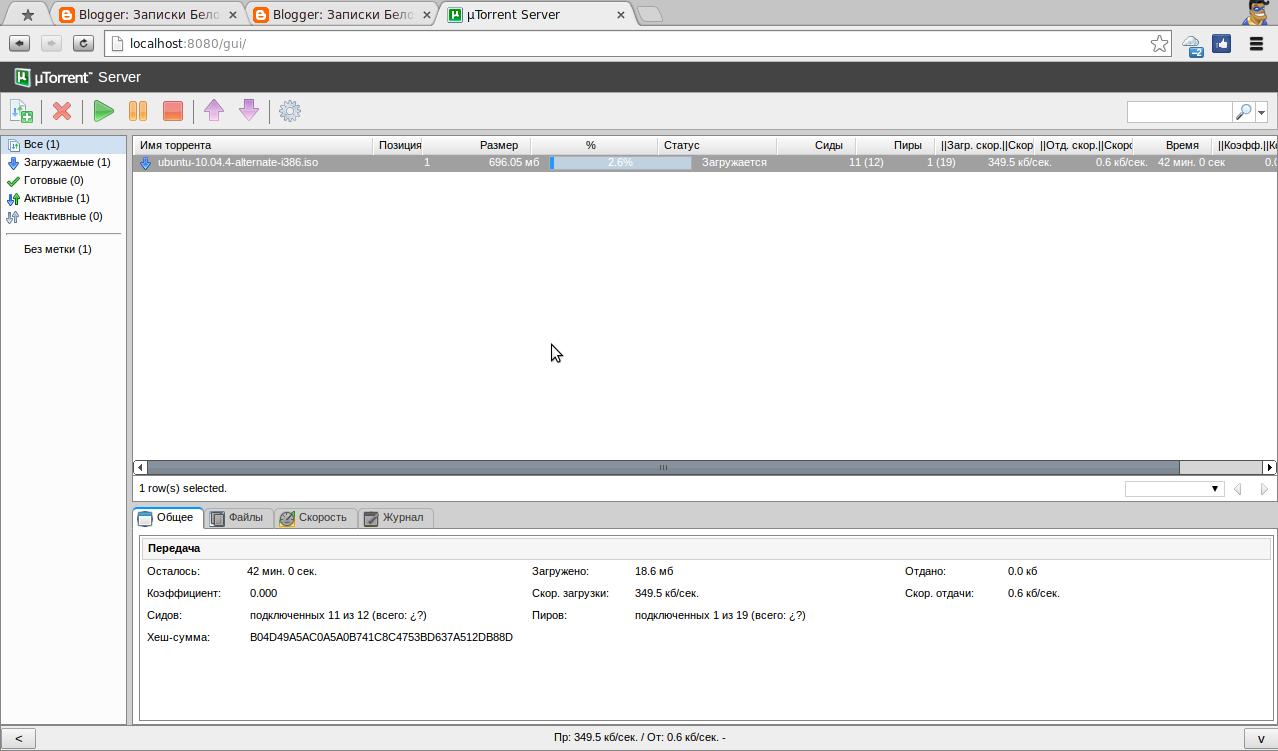Click the horizontal scrollbar thumb in torrent list
The width and height of the screenshot is (1278, 751).
[663, 467]
